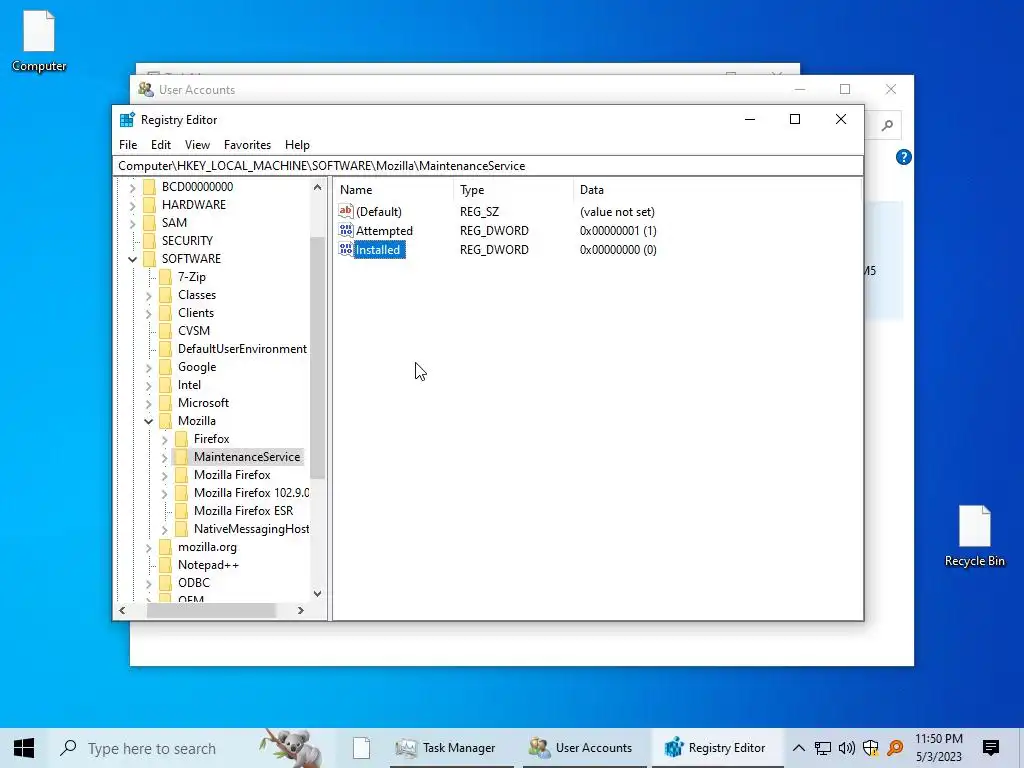Image resolution: width=1024 pixels, height=768 pixels.
Task: Expand the HARDWARE key
Action: 133,206
